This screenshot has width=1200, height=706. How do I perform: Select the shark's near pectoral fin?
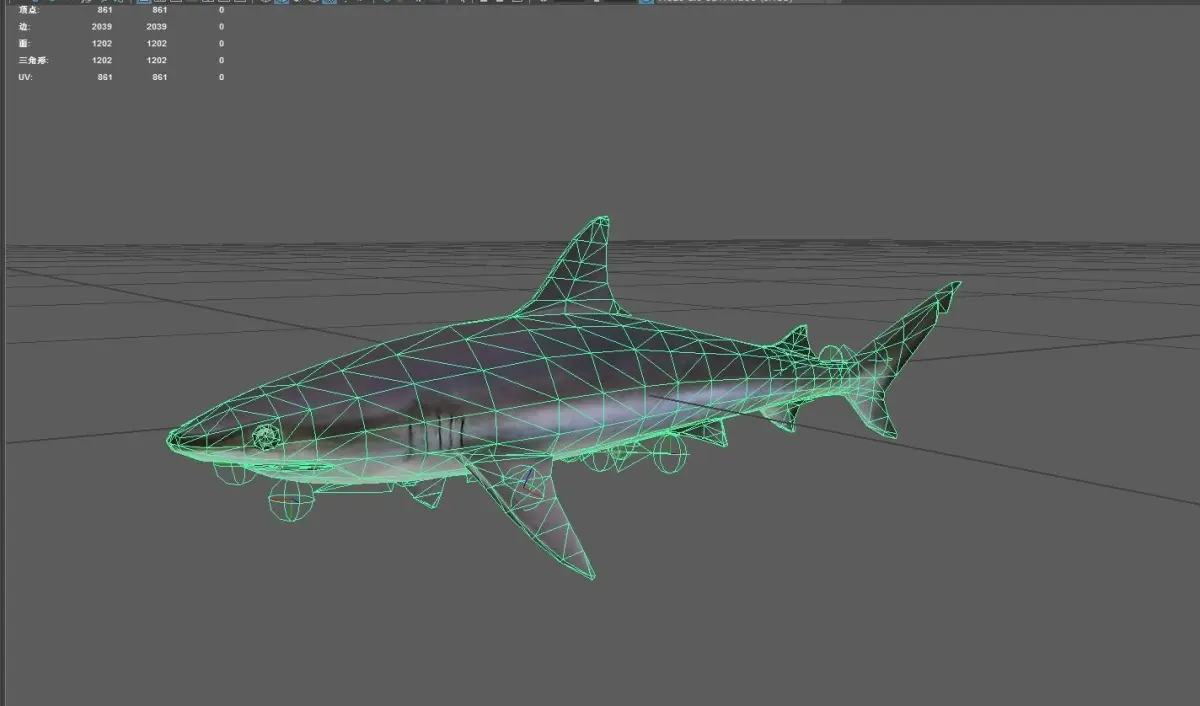(540, 516)
